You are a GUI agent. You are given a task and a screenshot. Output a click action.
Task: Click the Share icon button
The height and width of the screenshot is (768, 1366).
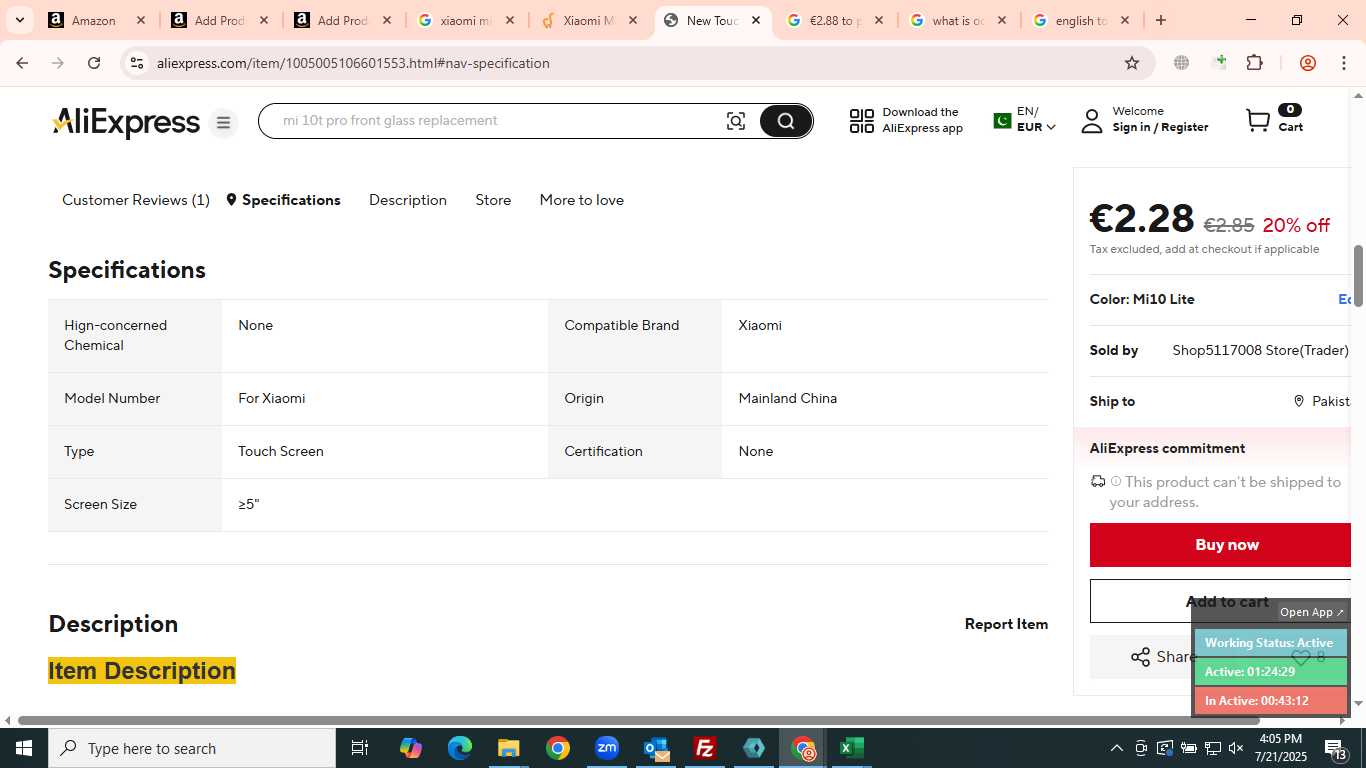click(1140, 657)
